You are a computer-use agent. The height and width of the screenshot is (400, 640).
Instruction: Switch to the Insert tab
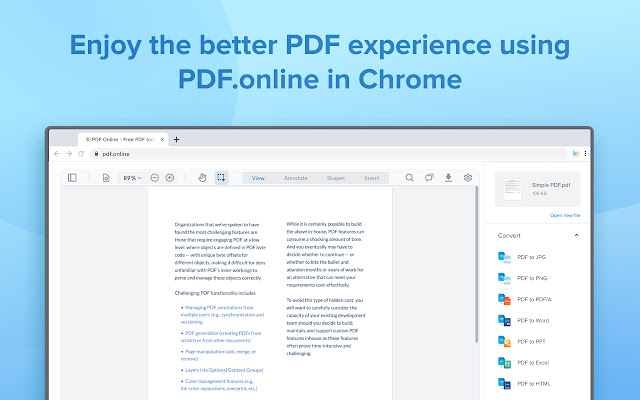[x=371, y=178]
